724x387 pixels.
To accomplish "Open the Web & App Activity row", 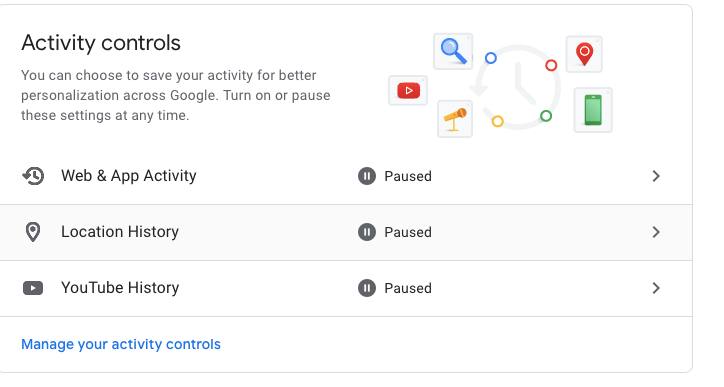I will [346, 176].
